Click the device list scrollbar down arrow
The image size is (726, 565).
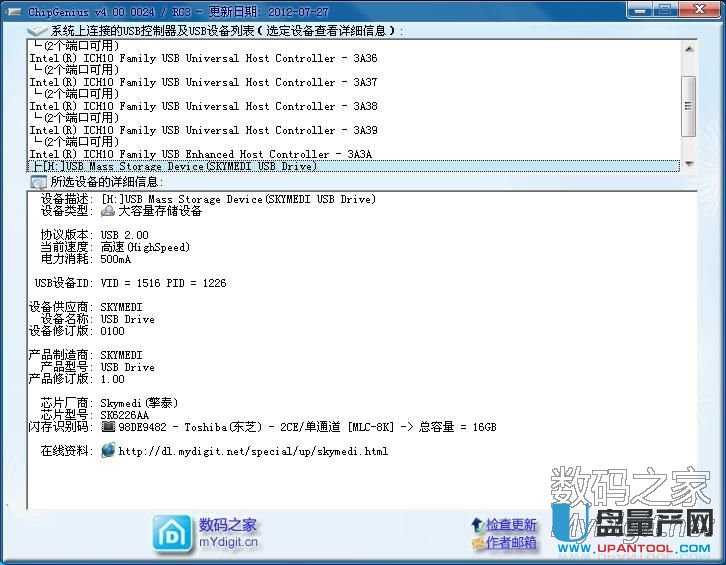pos(688,165)
